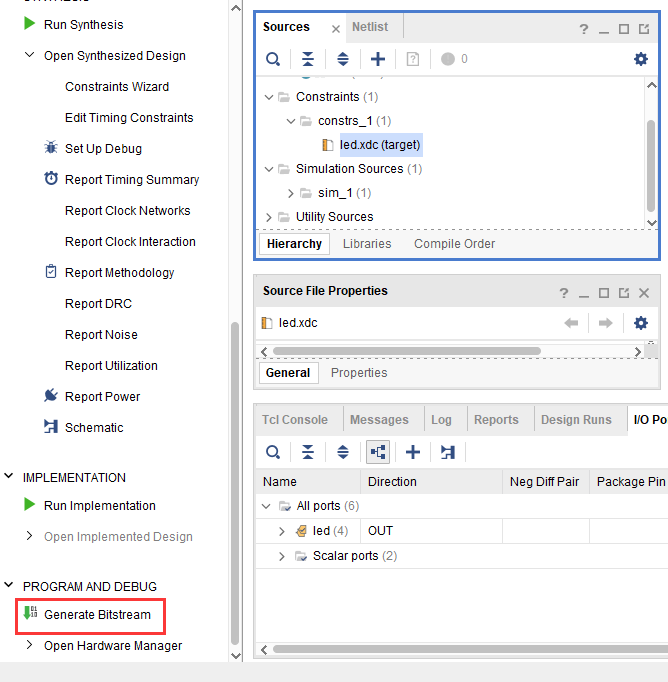
Task: Open Report DRC
Action: click(x=98, y=304)
